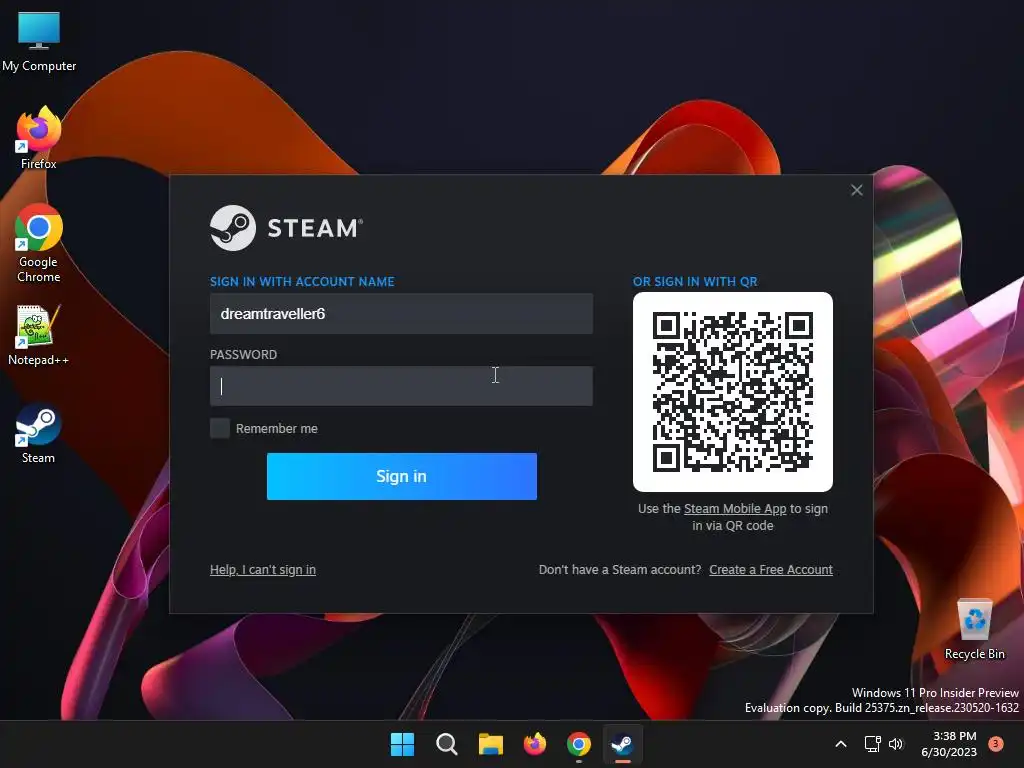Click the Steam logo in login dialog
Screen dimensions: 1024x768
click(x=286, y=228)
